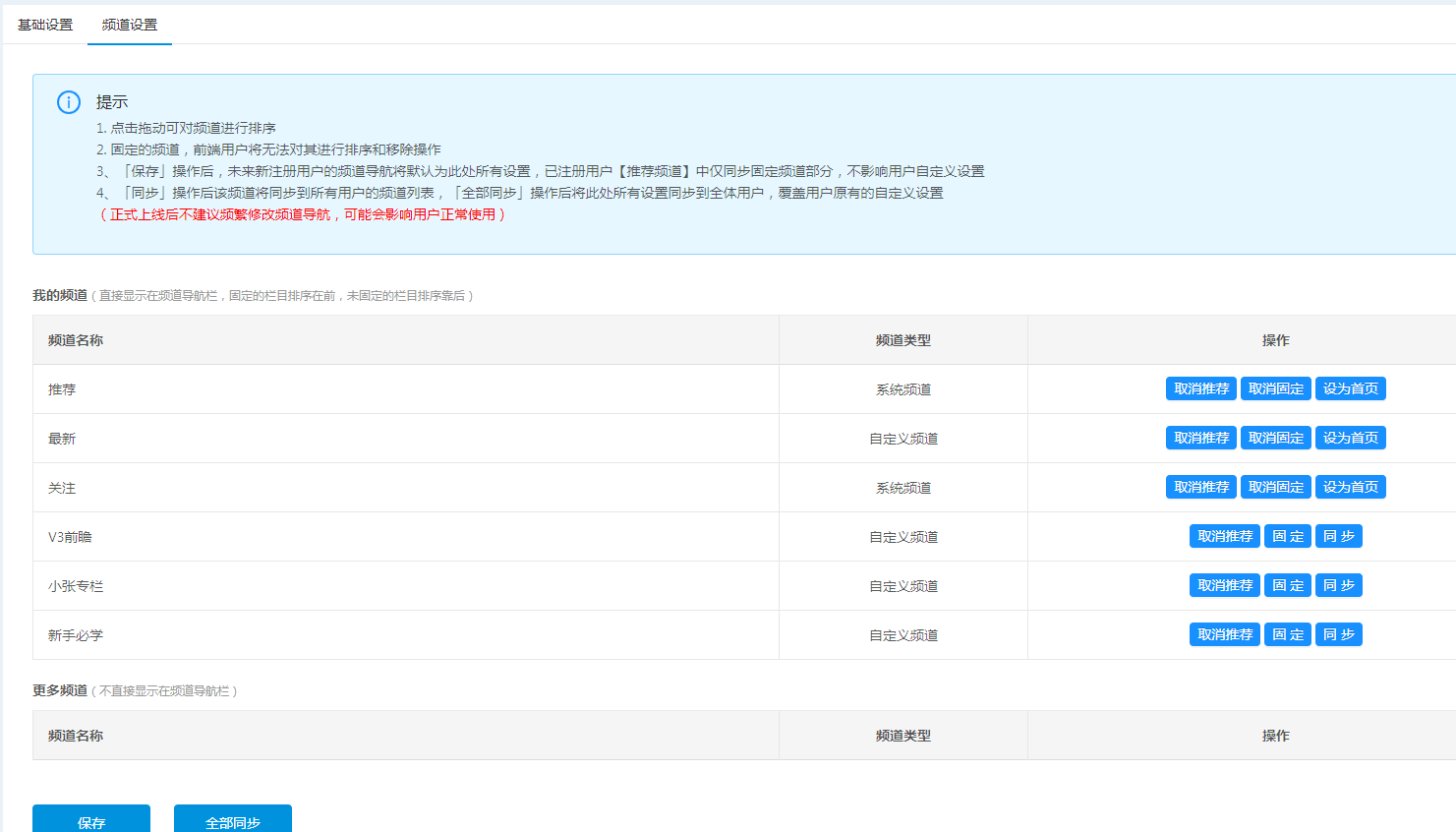Click the 全部同步 button
Image resolution: width=1456 pixels, height=832 pixels.
coord(233,819)
